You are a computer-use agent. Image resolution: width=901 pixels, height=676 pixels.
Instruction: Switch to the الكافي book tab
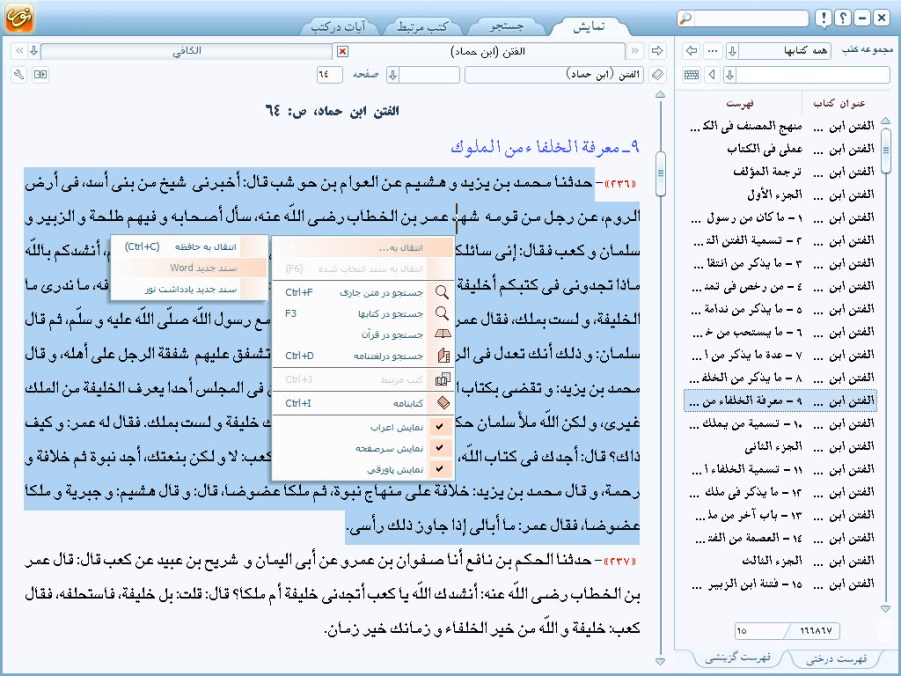187,51
